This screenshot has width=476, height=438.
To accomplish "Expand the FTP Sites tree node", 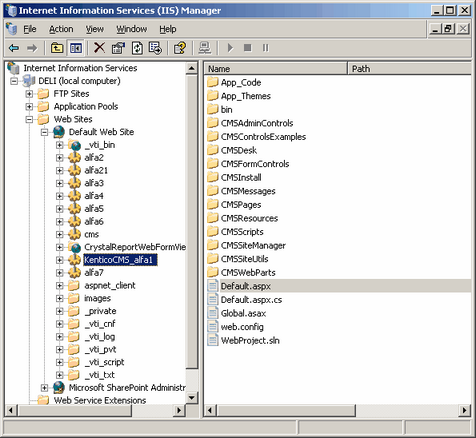I will point(29,94).
